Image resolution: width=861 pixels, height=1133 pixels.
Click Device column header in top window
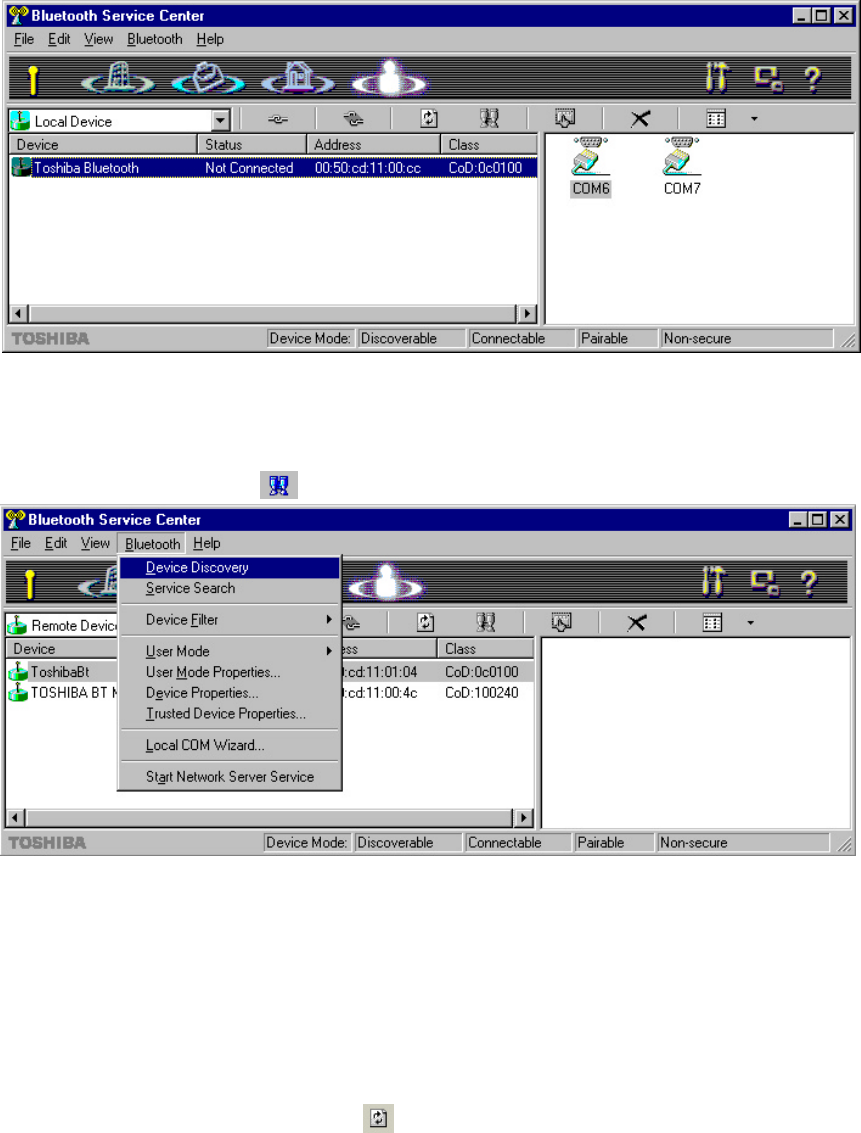[103, 145]
